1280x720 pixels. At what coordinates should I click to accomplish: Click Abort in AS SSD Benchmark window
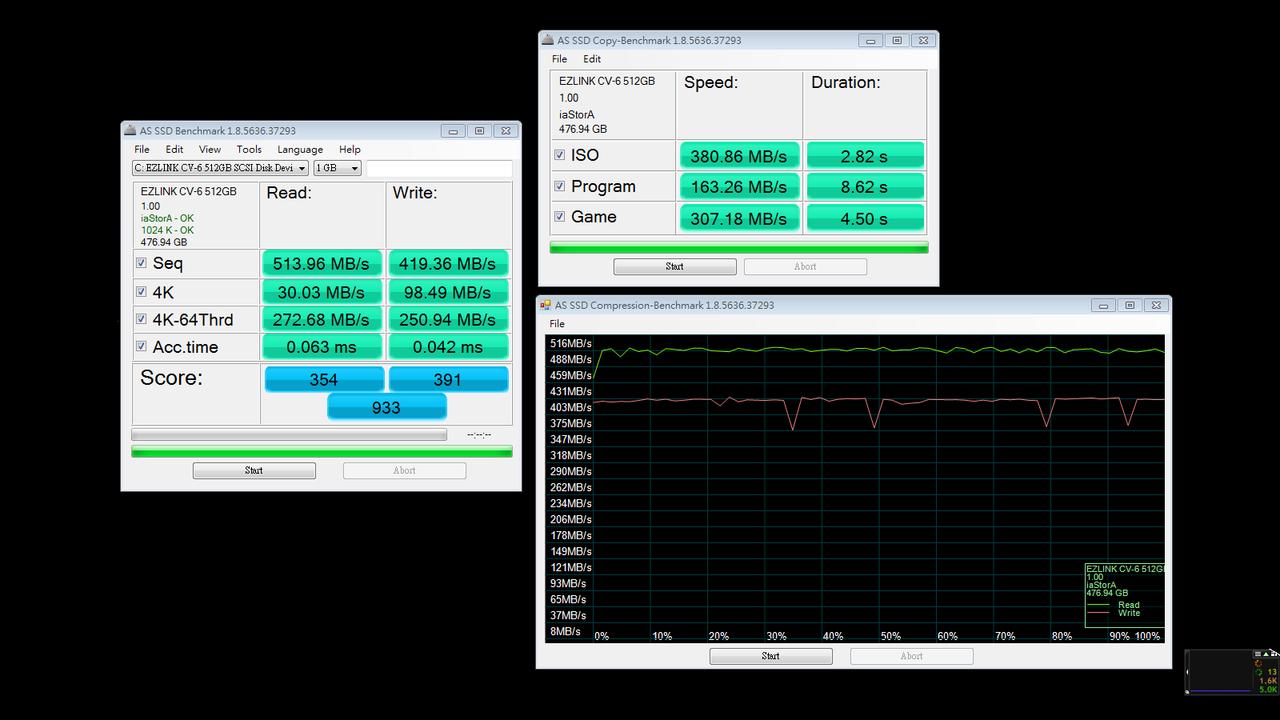point(404,470)
